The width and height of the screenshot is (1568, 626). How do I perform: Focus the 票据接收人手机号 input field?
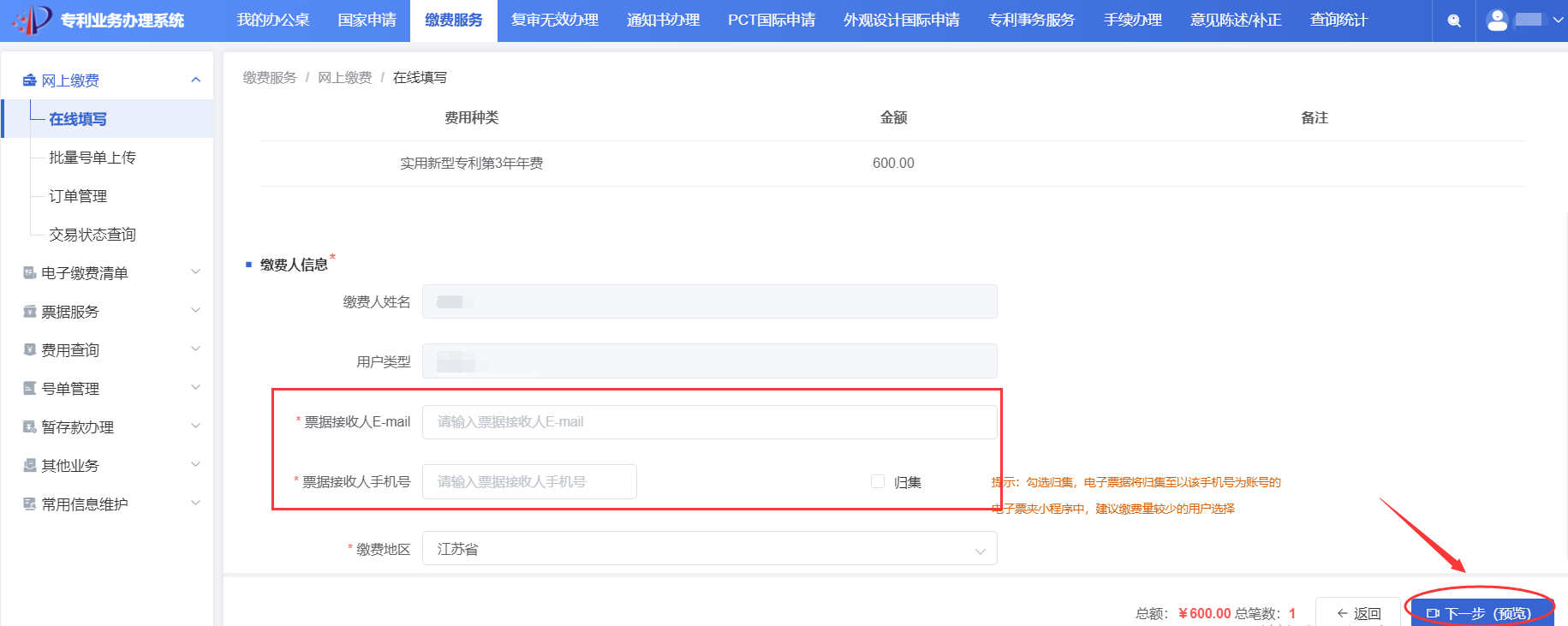[x=529, y=481]
